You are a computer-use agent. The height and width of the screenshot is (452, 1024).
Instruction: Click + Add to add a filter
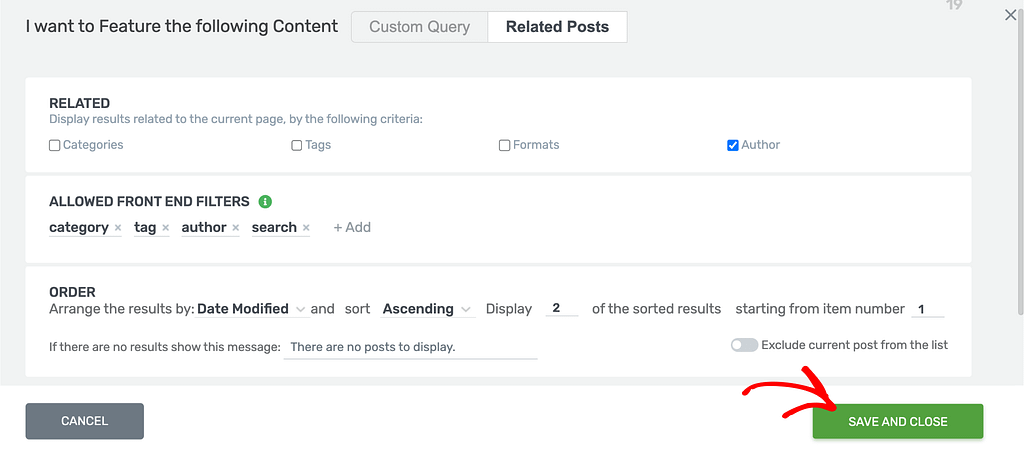pos(352,227)
